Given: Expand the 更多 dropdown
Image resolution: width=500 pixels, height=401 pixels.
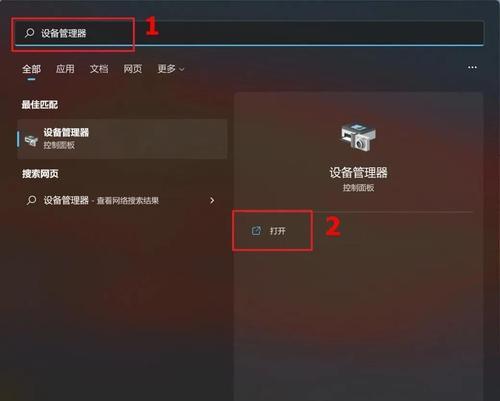Looking at the screenshot, I should [171, 69].
